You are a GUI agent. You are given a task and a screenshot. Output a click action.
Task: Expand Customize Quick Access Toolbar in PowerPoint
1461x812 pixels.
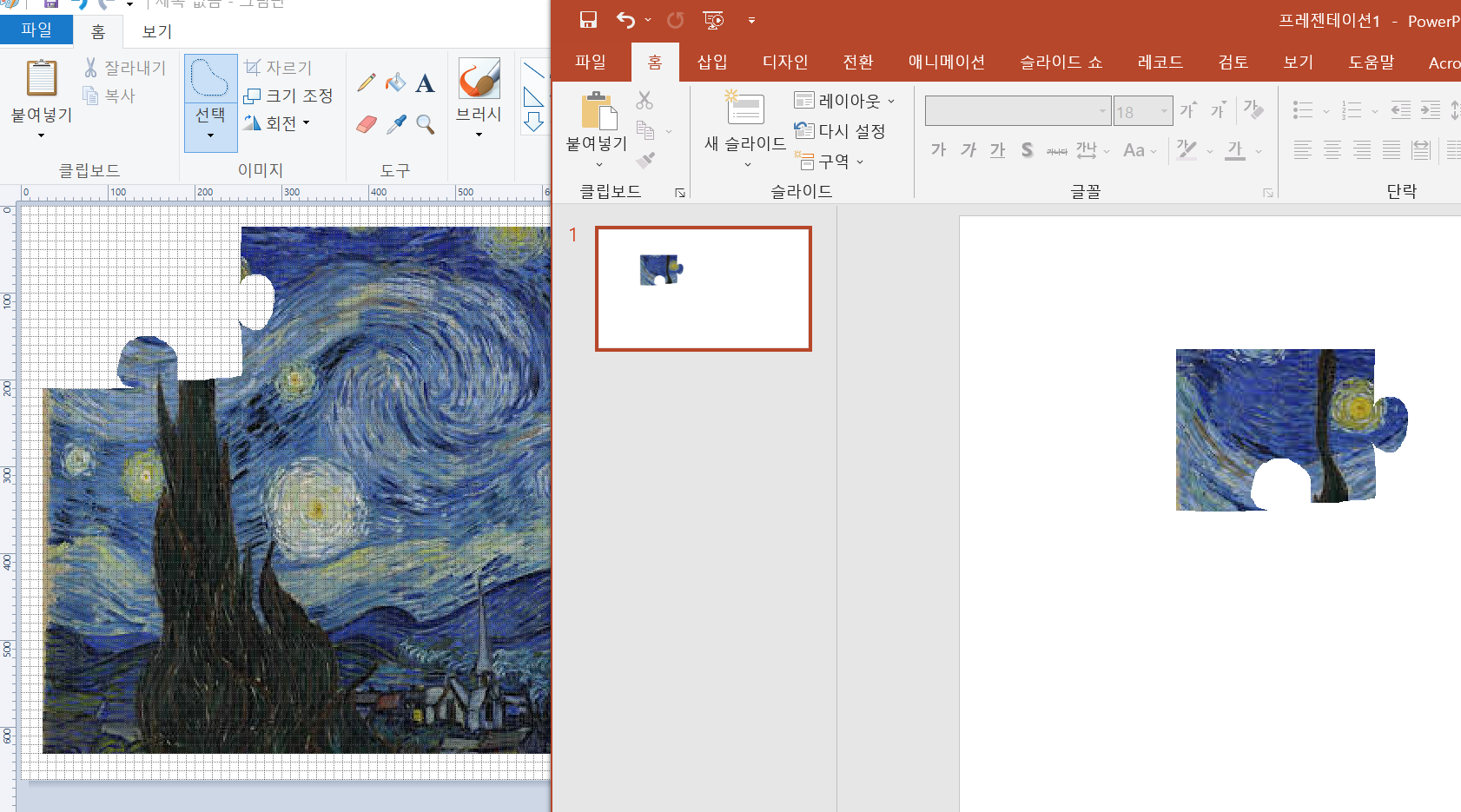751,20
